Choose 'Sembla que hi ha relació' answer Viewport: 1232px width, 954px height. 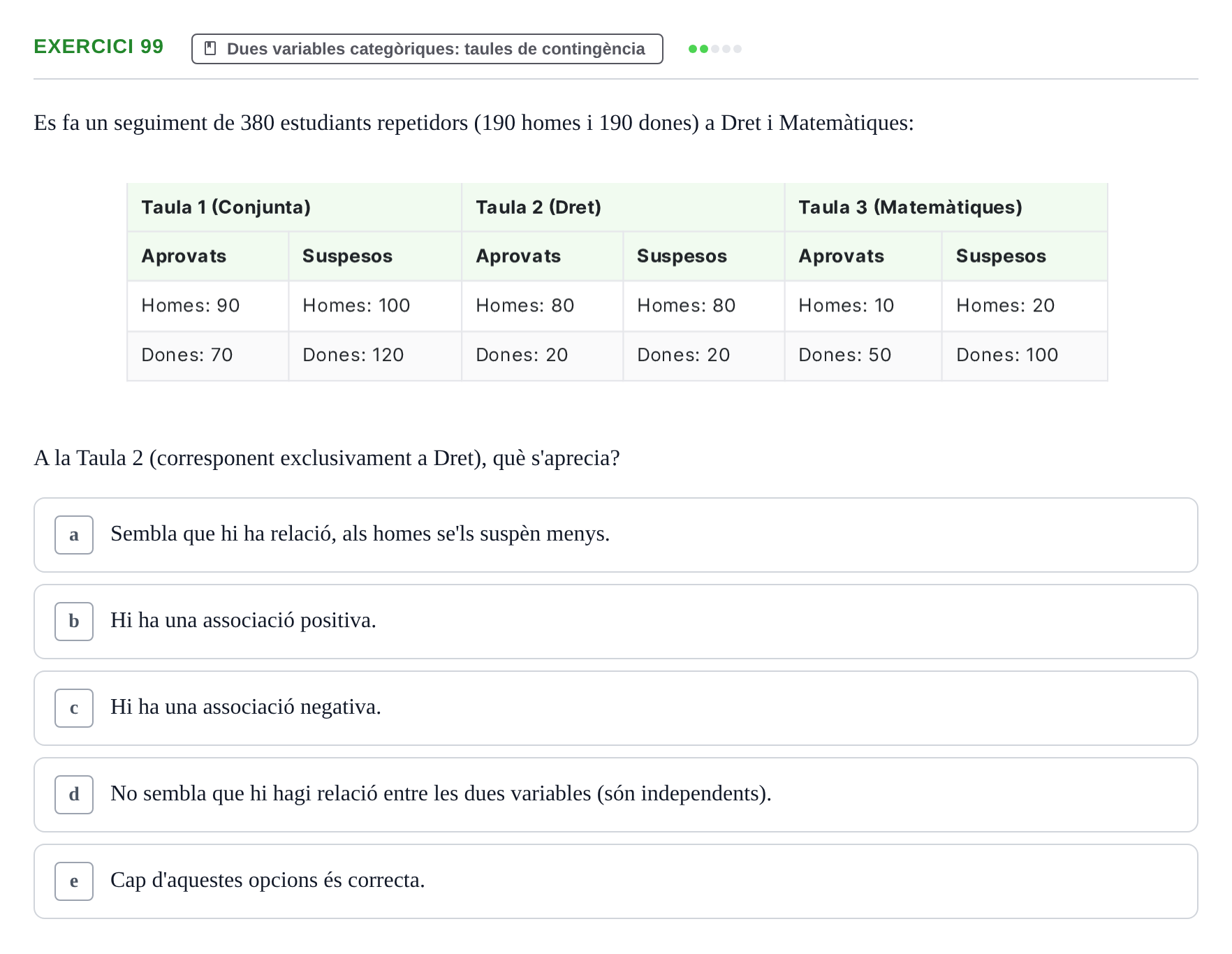coord(616,535)
